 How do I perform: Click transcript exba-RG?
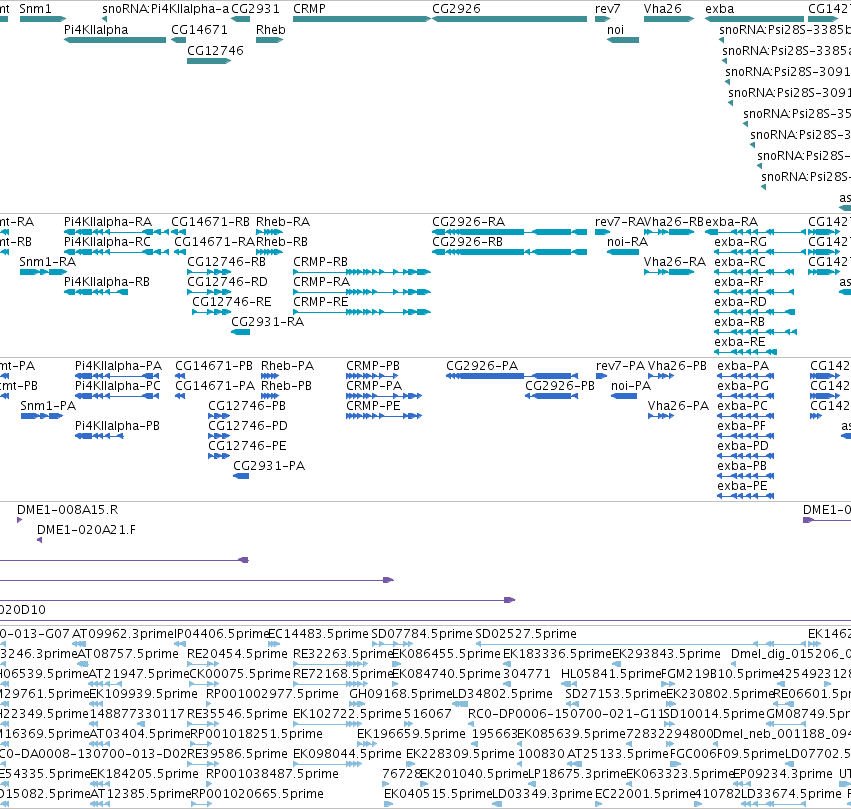click(x=740, y=241)
